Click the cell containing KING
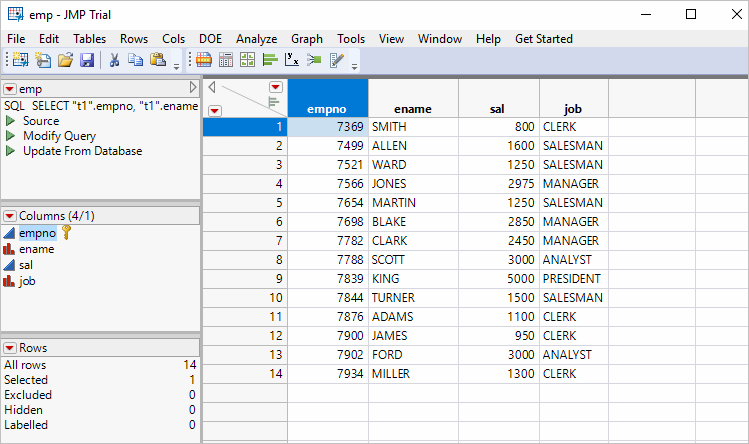The image size is (749, 444). 413,279
